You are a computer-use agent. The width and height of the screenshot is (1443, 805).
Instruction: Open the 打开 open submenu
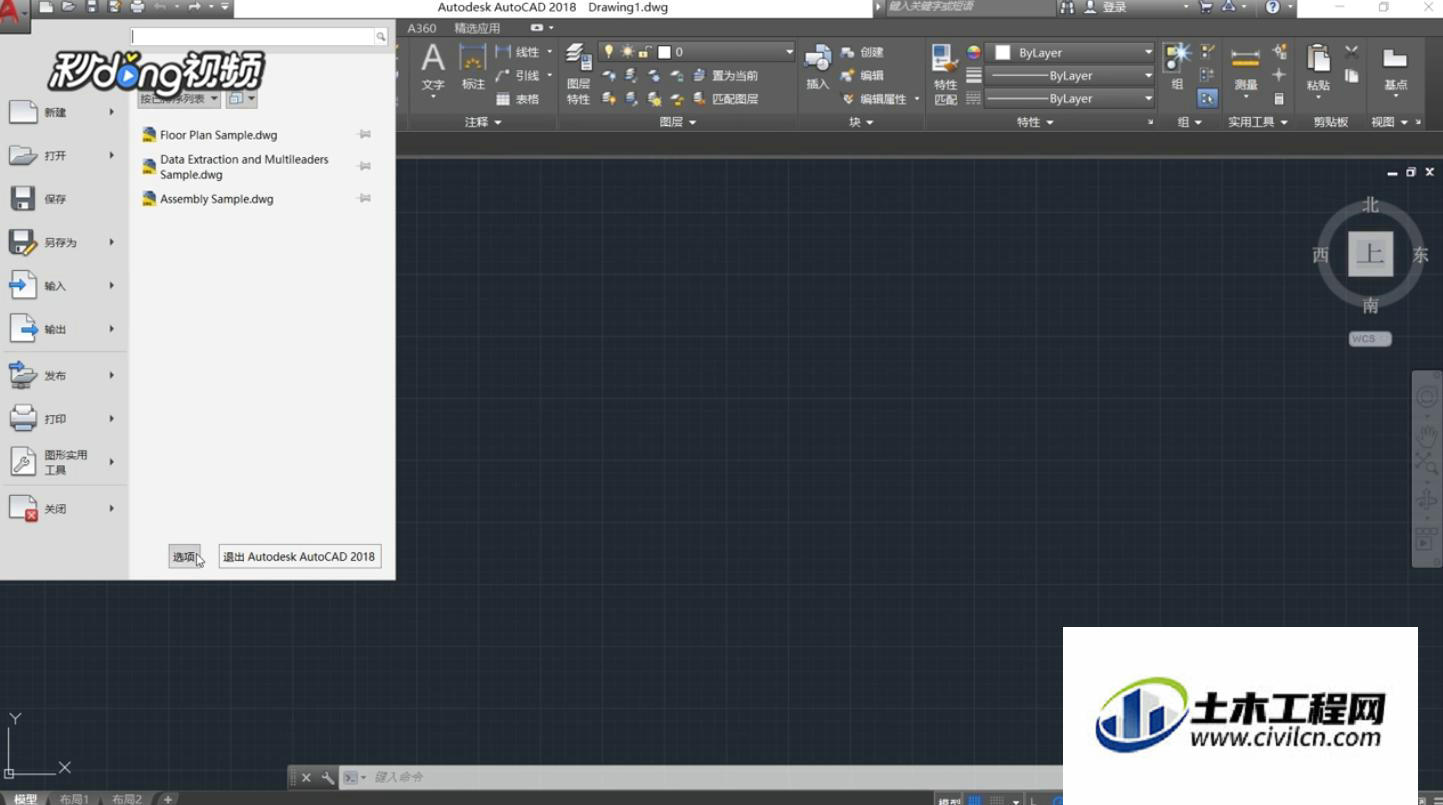point(63,156)
